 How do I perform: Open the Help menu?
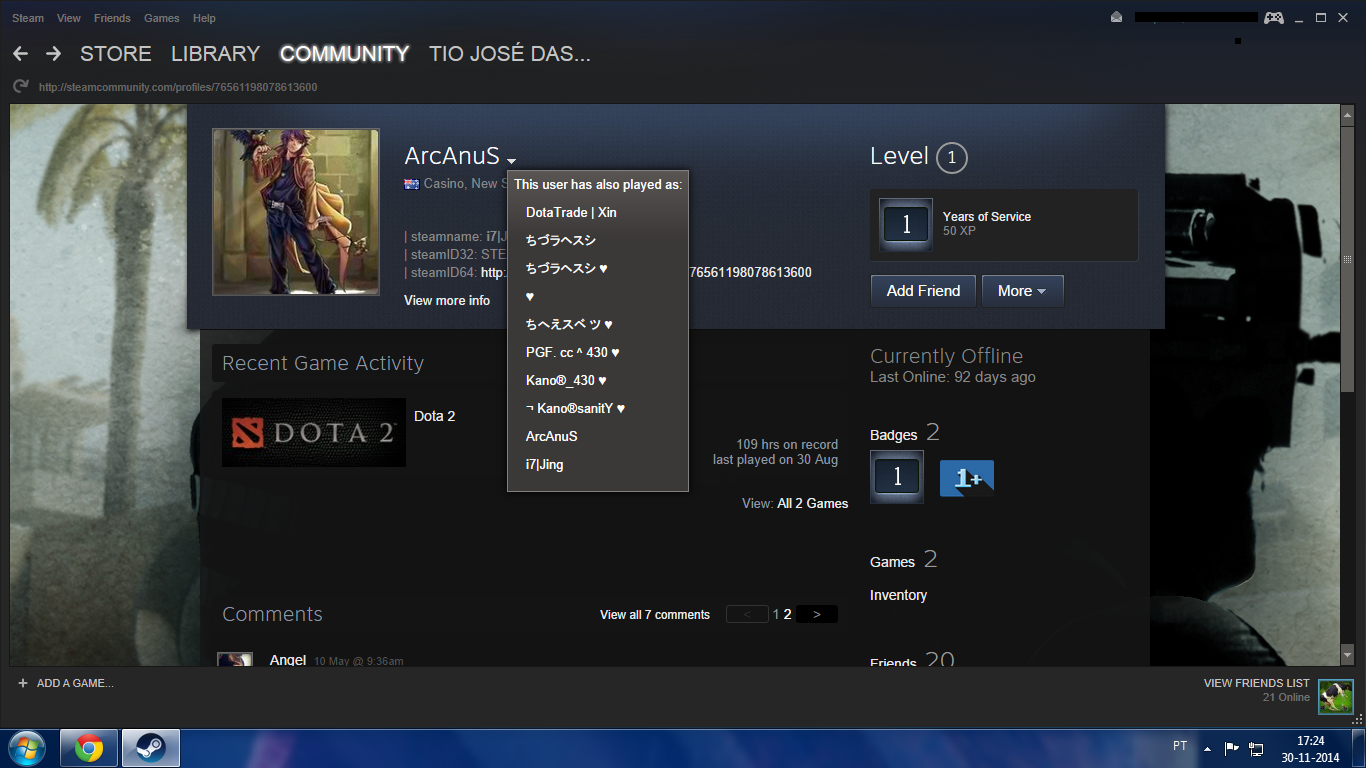pos(204,18)
